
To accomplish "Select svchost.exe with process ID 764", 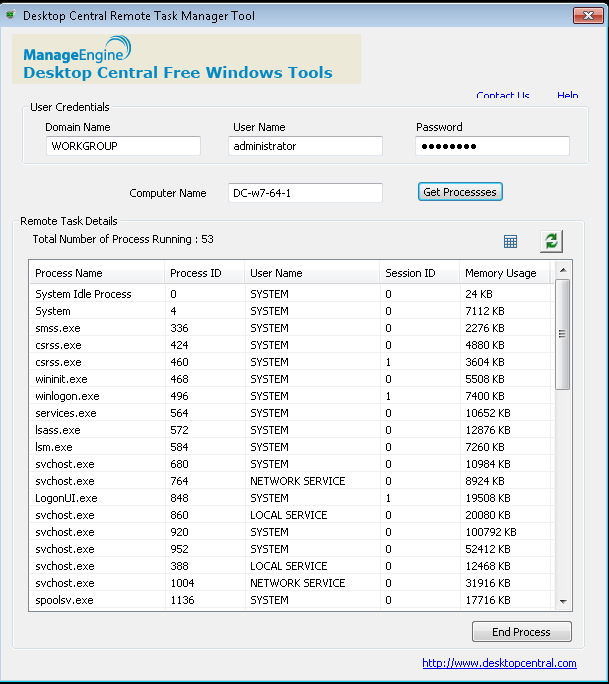I will click(x=291, y=481).
